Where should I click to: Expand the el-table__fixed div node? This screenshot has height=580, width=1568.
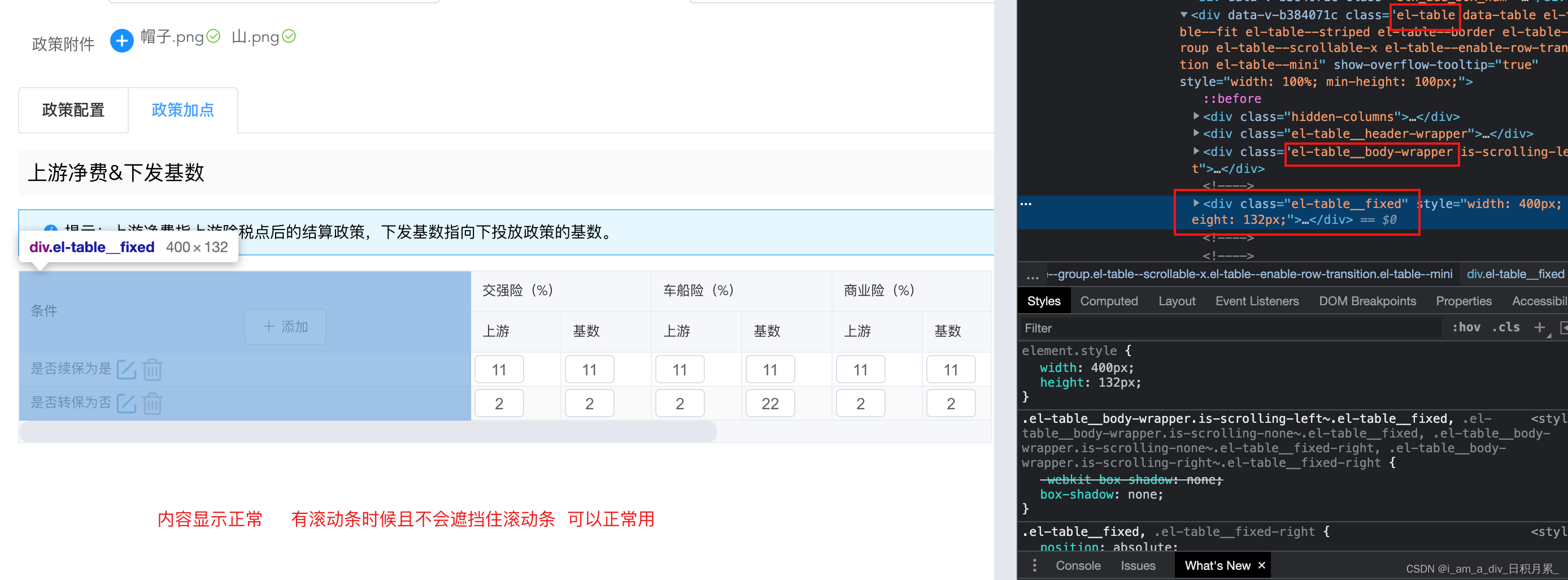[1197, 204]
